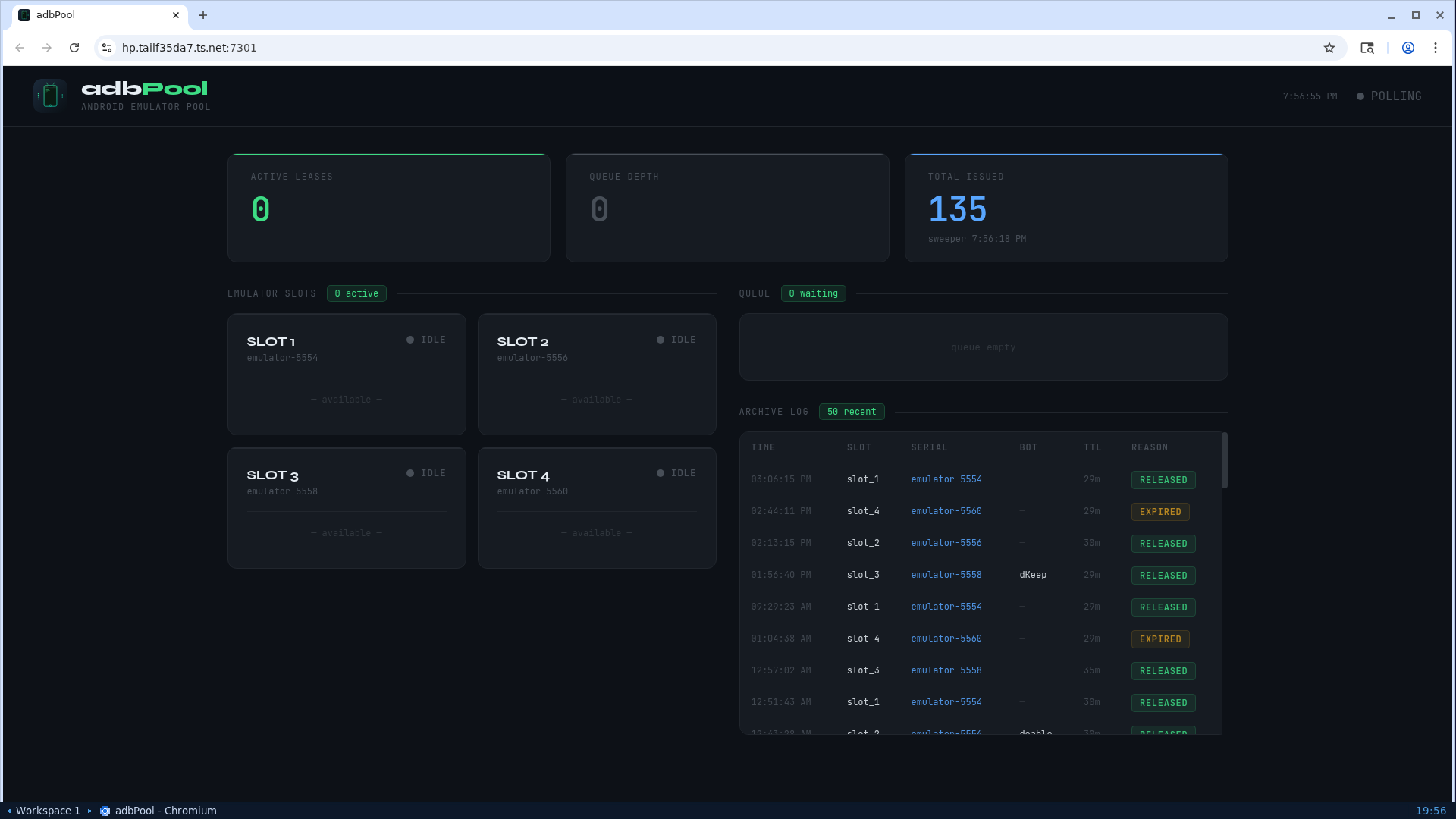Click the site information icon in address bar

coord(106,47)
